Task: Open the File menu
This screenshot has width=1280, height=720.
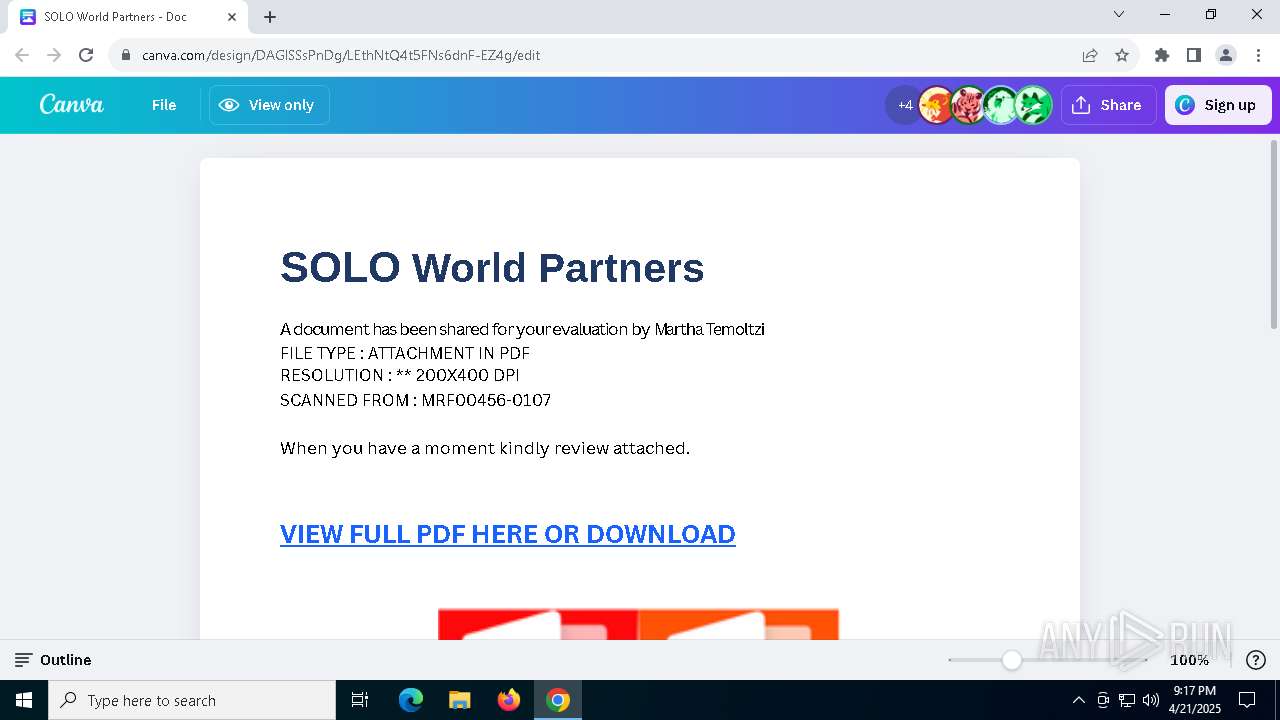Action: (x=164, y=105)
